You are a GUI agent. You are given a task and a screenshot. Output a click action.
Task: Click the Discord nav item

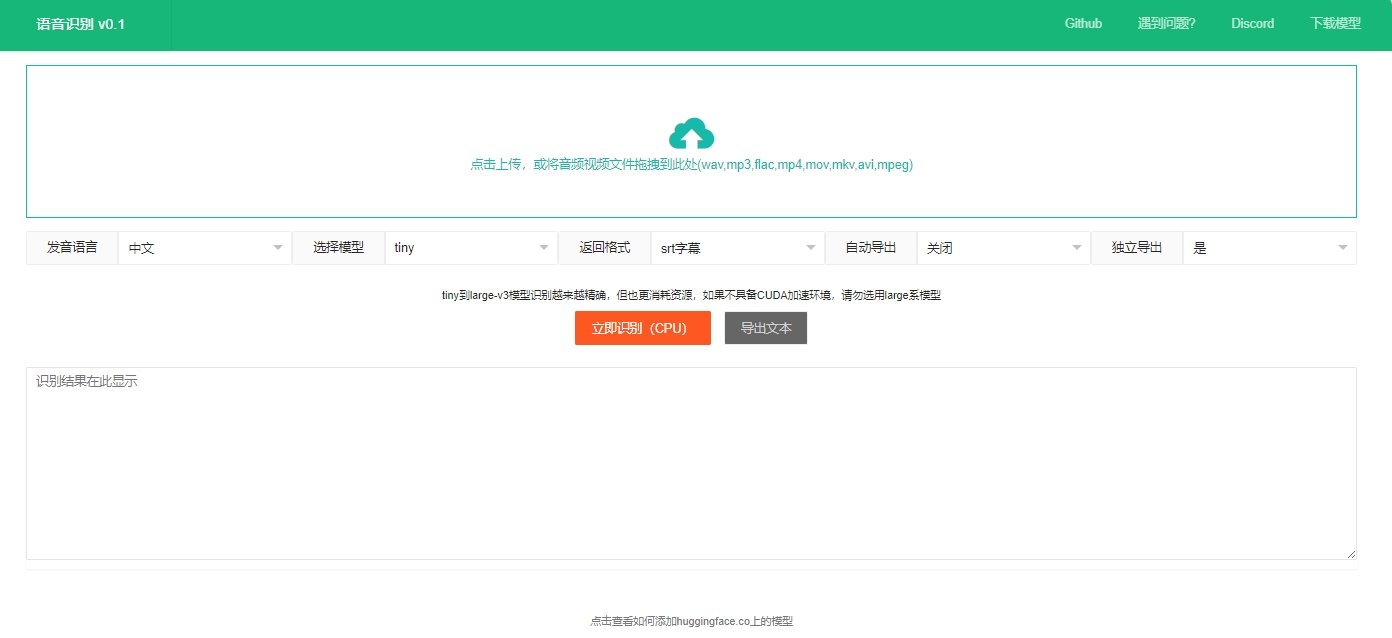click(1252, 23)
